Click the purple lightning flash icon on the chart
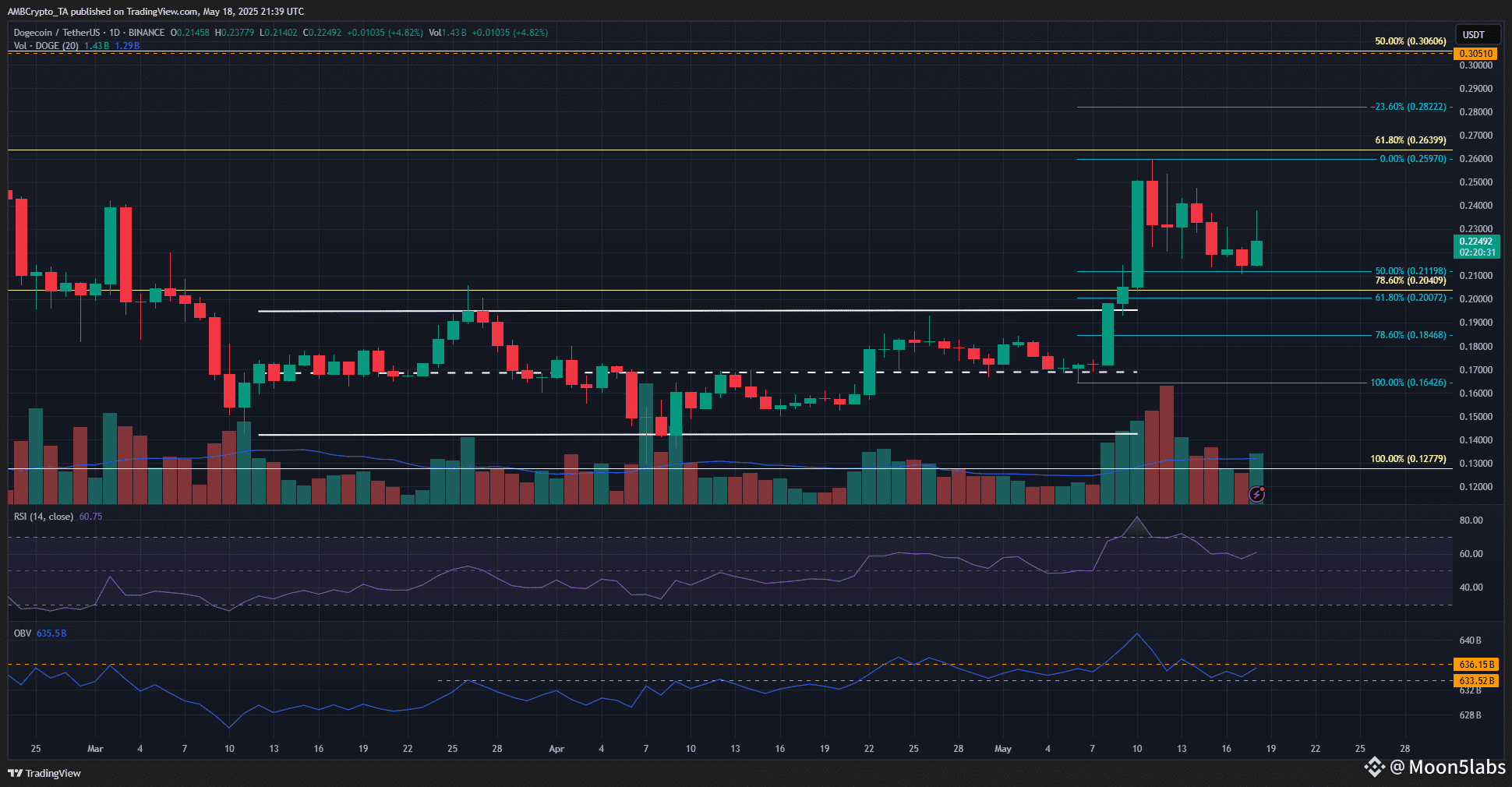 click(1256, 493)
